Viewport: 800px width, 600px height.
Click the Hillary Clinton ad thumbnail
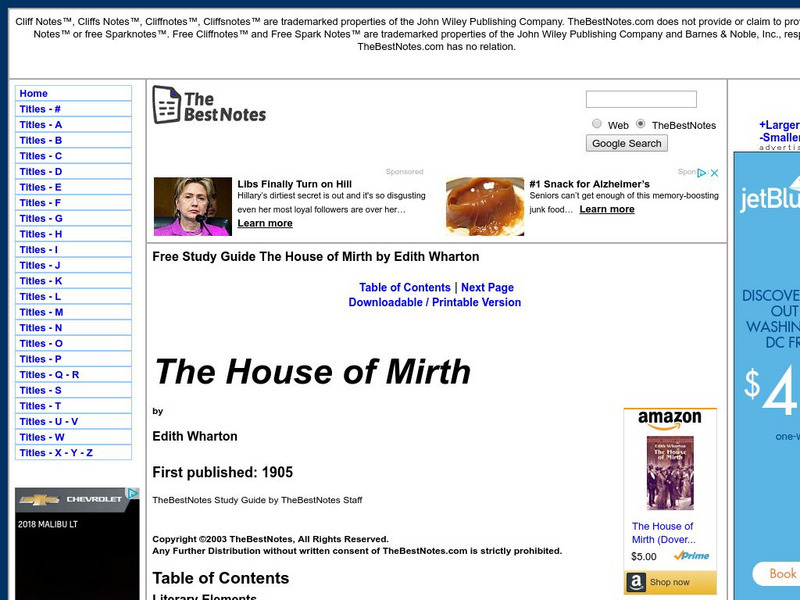pos(193,206)
